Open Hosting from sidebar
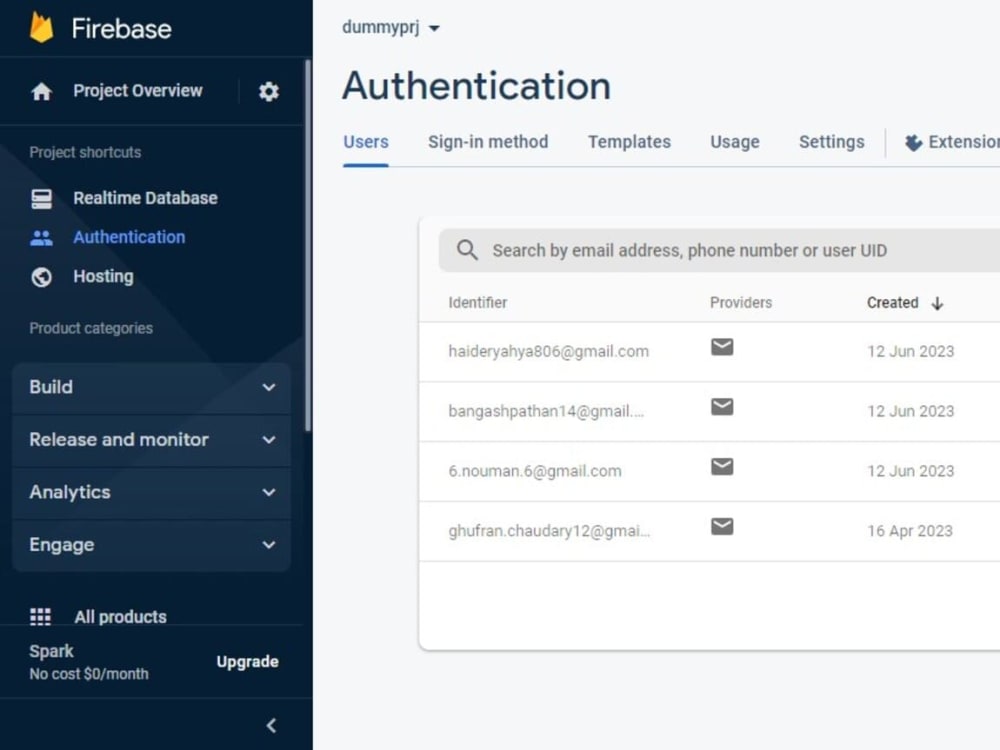This screenshot has width=1000, height=750. pos(103,276)
